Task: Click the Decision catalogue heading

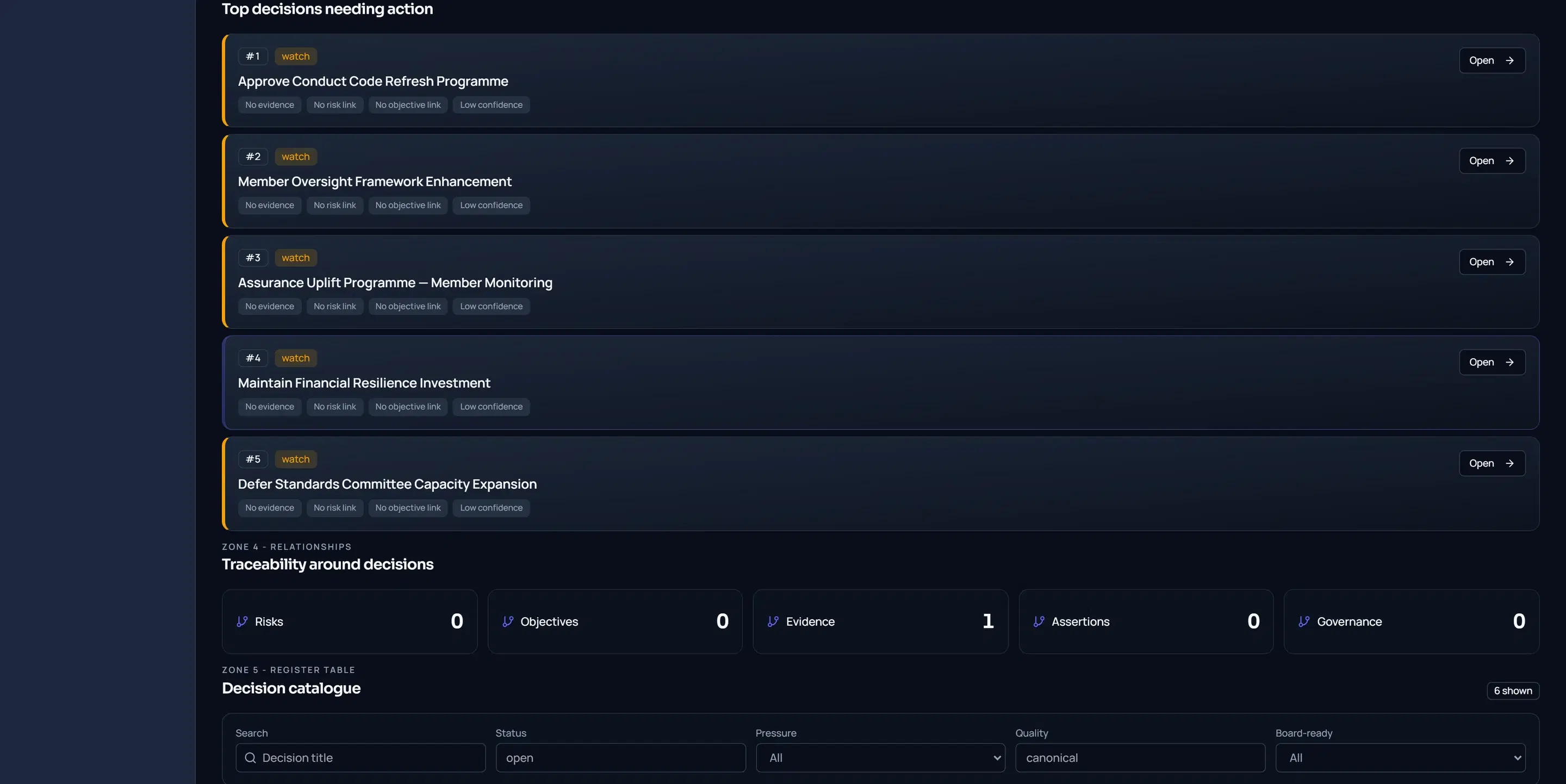Action: pyautogui.click(x=290, y=688)
